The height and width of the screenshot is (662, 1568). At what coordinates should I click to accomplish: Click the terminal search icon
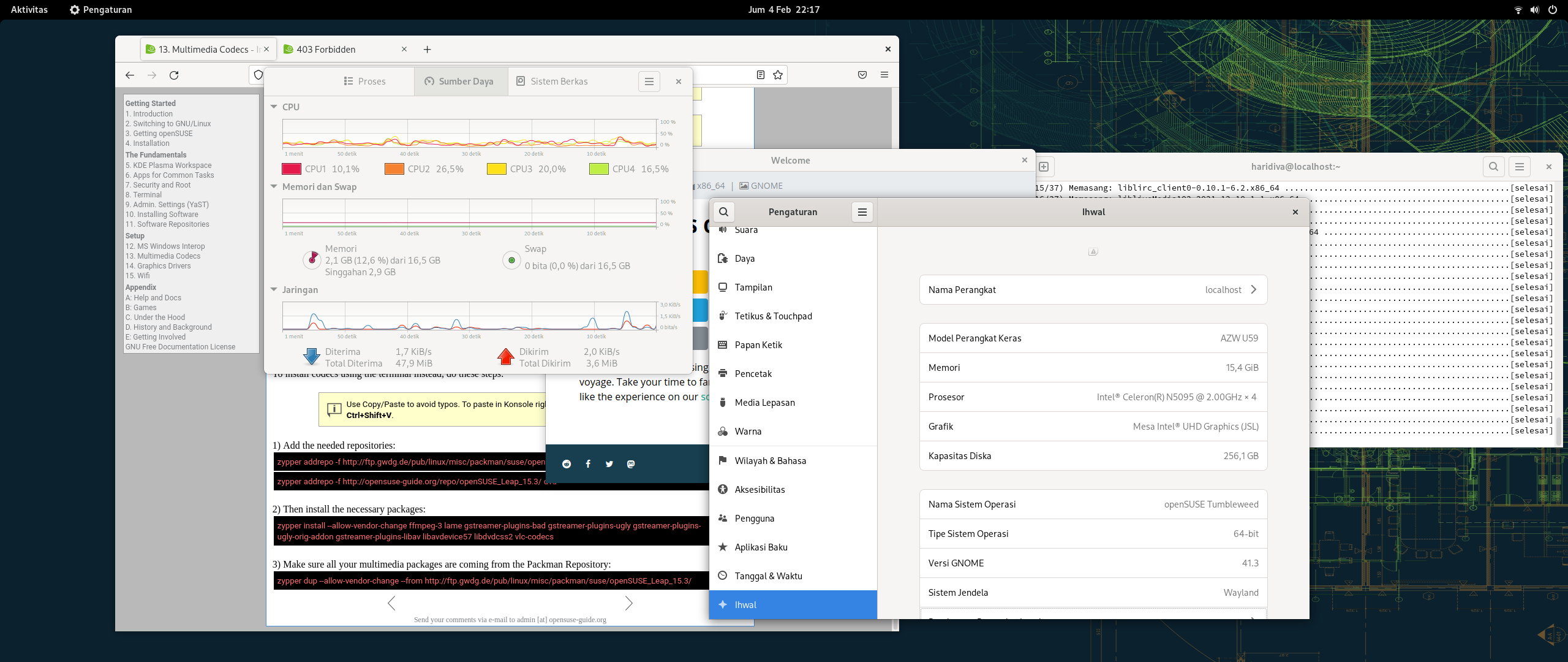click(x=1493, y=167)
